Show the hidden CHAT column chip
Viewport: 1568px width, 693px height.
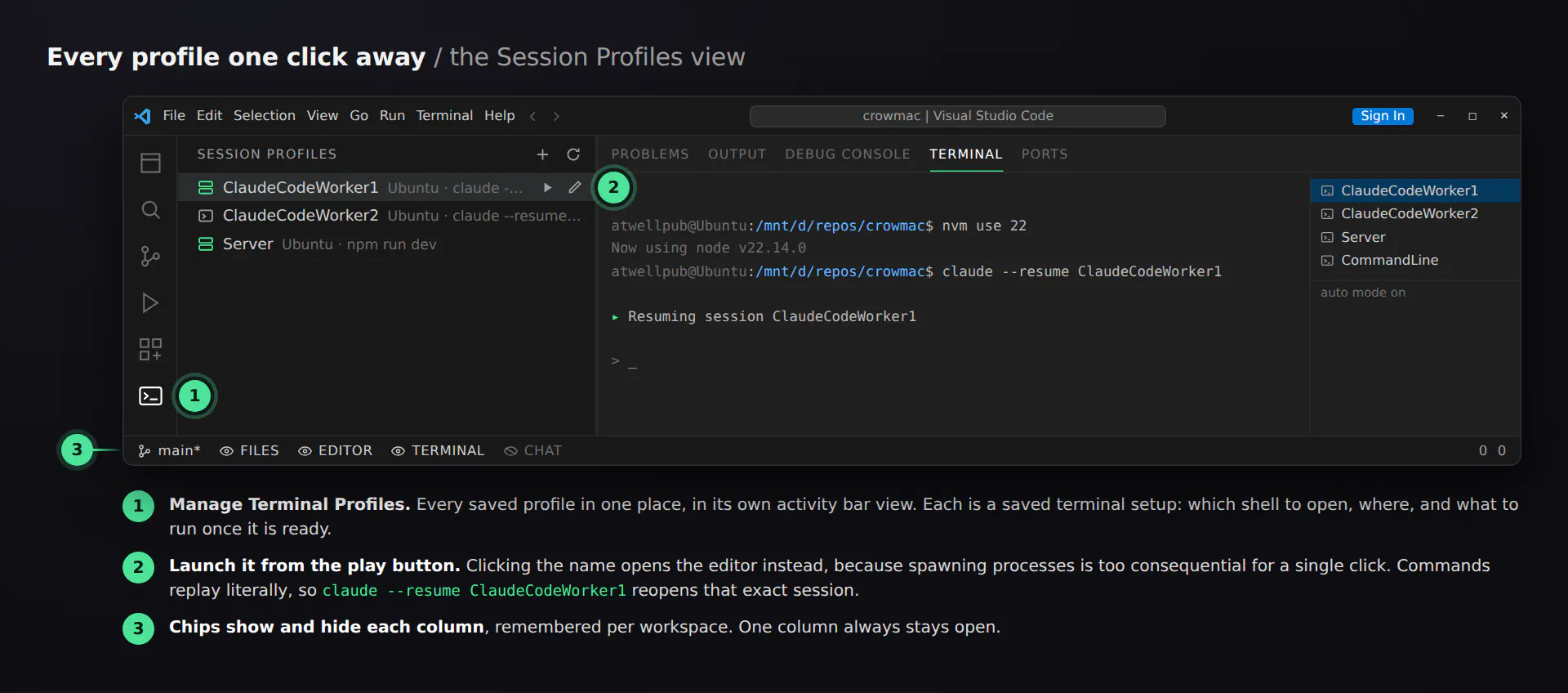click(x=533, y=451)
